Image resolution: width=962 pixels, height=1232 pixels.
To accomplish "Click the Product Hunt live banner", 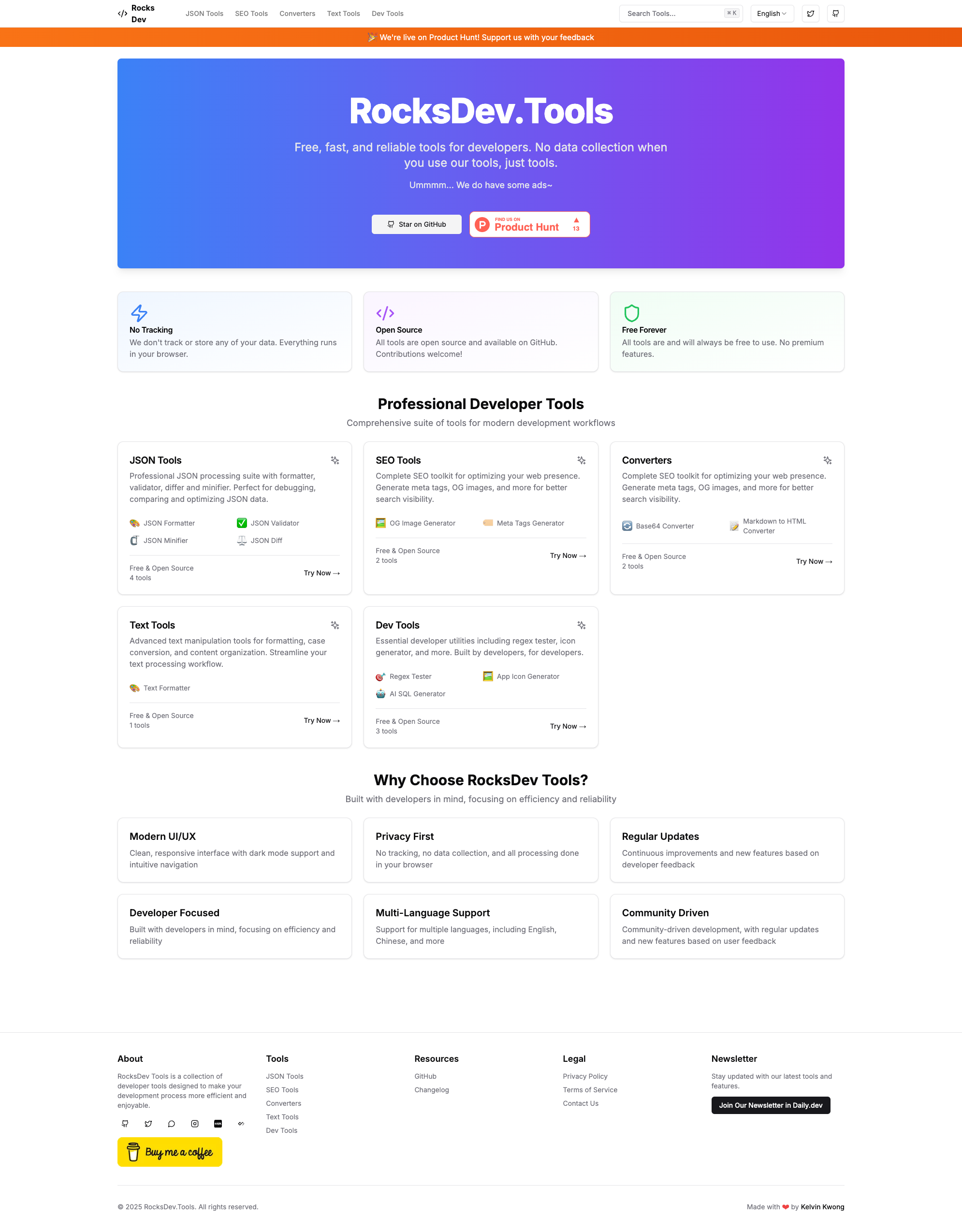I will click(x=481, y=37).
